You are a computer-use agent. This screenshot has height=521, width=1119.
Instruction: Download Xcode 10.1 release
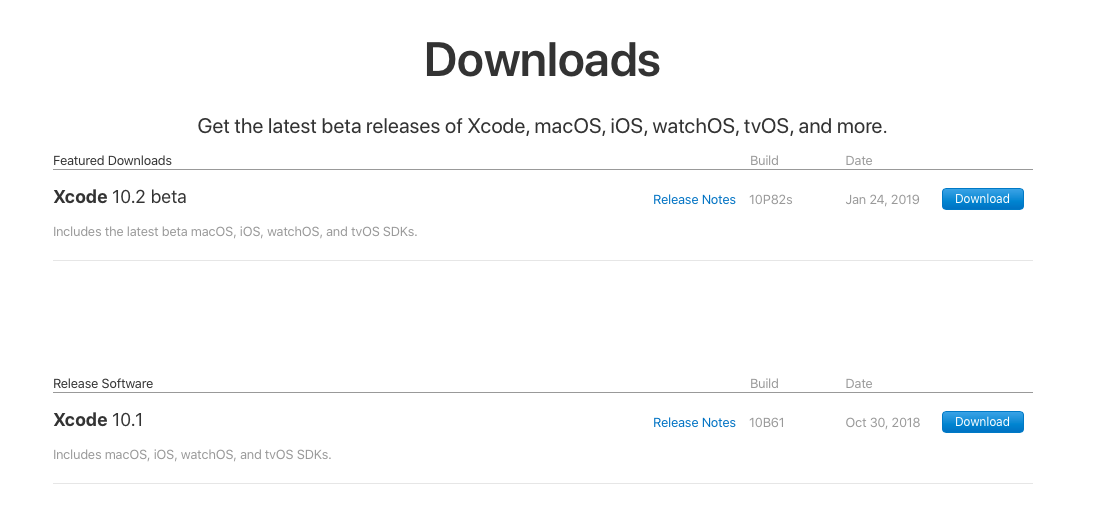(x=983, y=422)
